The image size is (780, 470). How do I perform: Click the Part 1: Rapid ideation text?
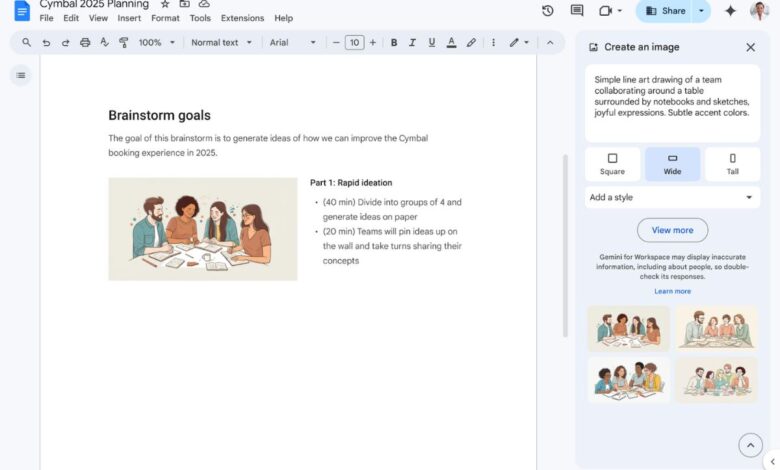click(351, 183)
